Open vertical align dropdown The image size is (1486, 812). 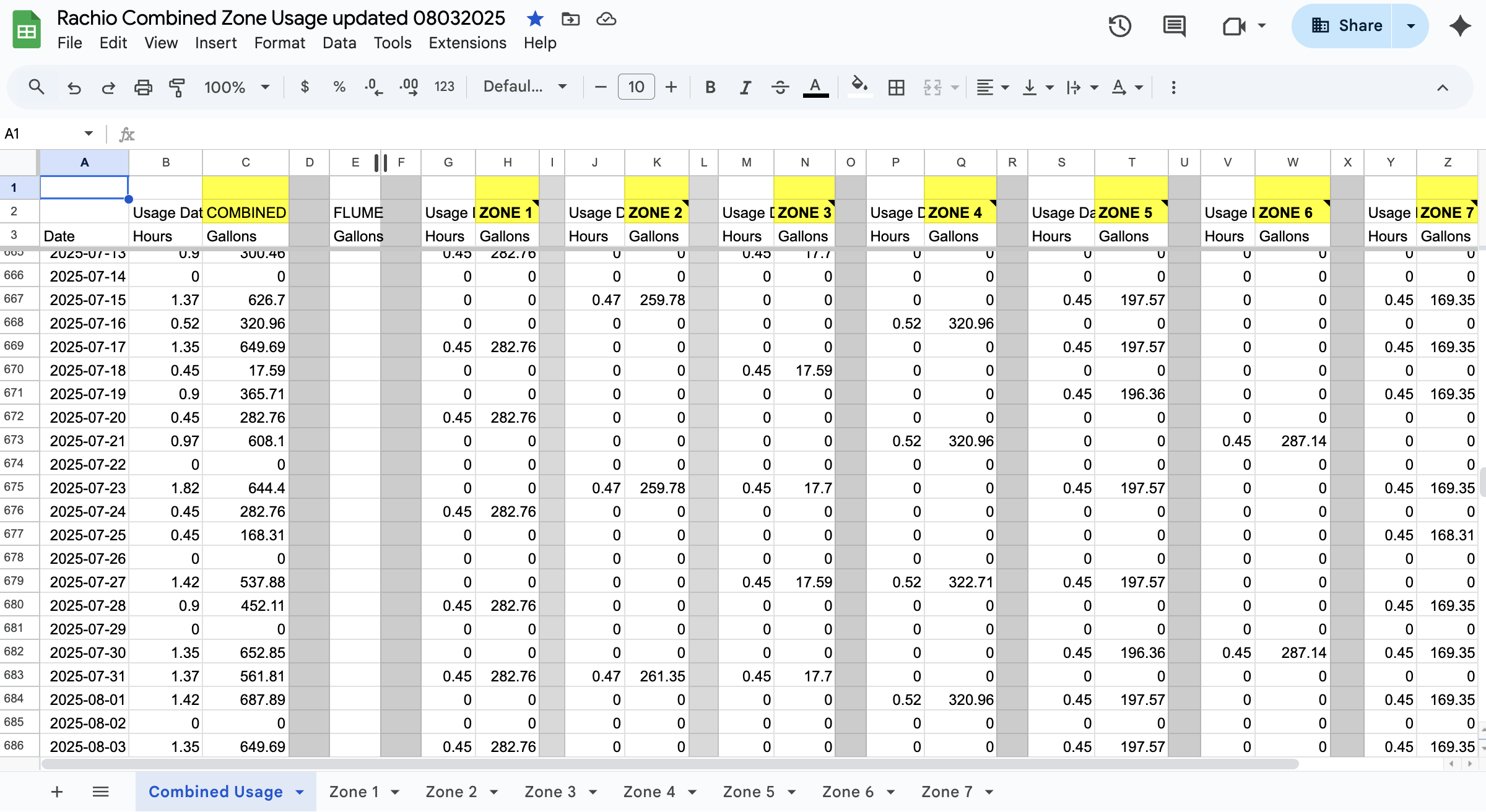(x=1038, y=87)
